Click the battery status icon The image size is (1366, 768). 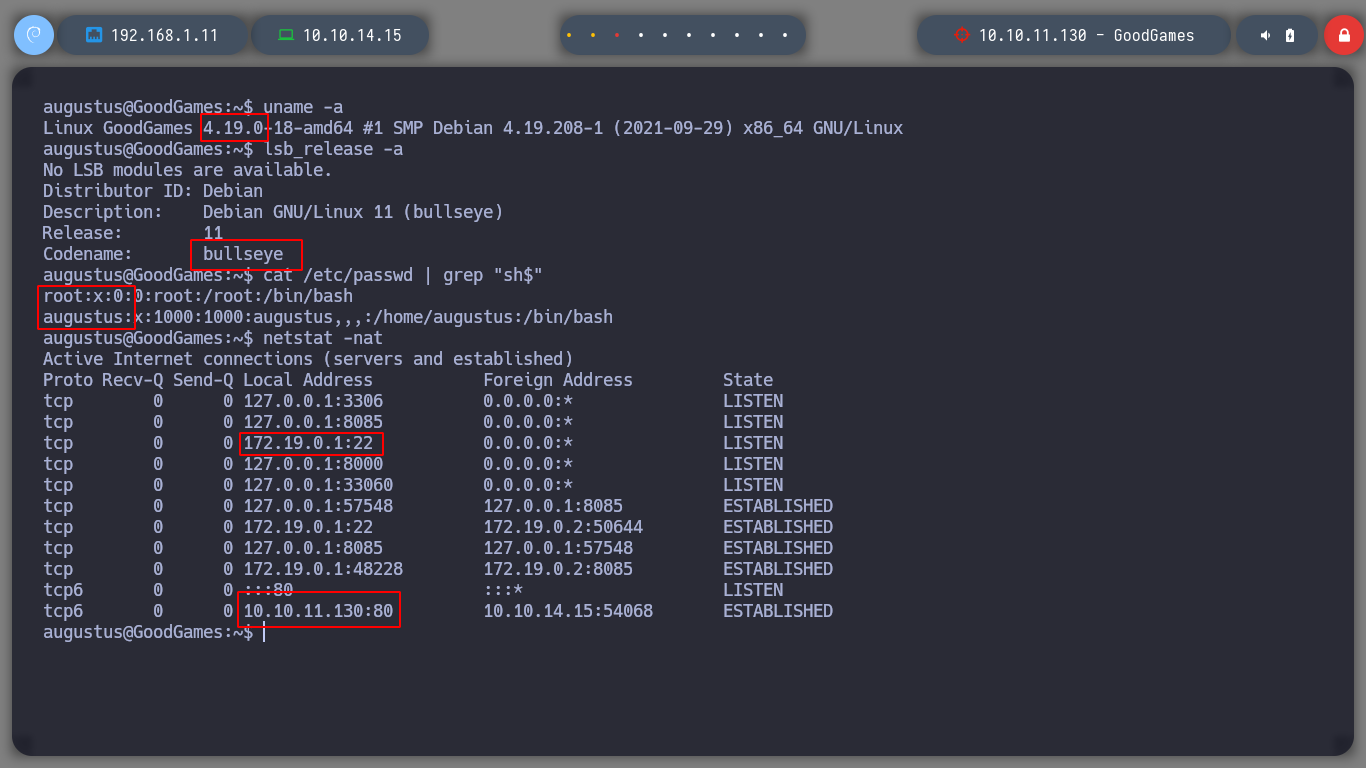(1290, 35)
